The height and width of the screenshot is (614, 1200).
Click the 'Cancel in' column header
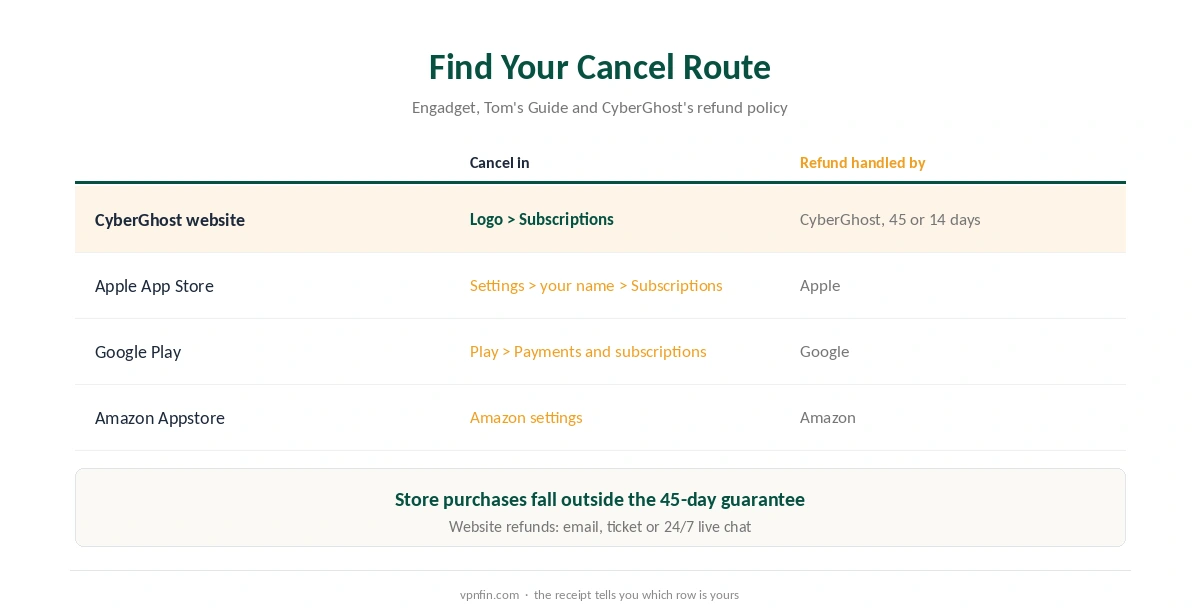pyautogui.click(x=500, y=163)
